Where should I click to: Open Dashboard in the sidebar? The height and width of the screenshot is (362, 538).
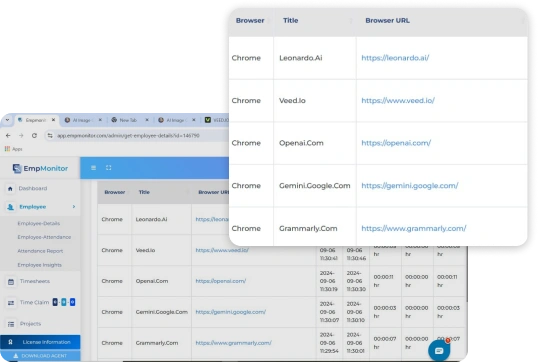tap(33, 188)
